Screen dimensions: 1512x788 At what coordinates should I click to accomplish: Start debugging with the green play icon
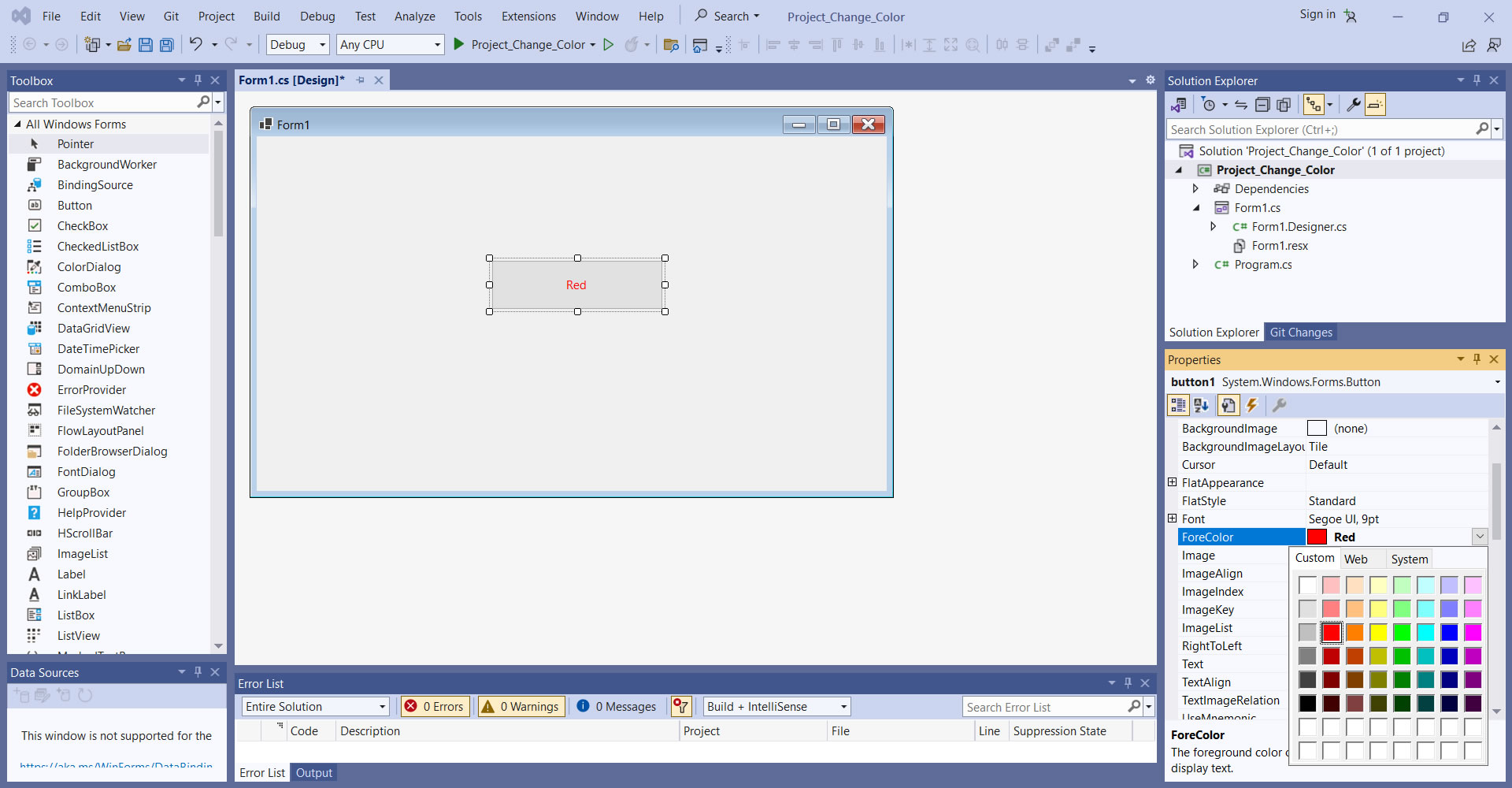pos(458,45)
